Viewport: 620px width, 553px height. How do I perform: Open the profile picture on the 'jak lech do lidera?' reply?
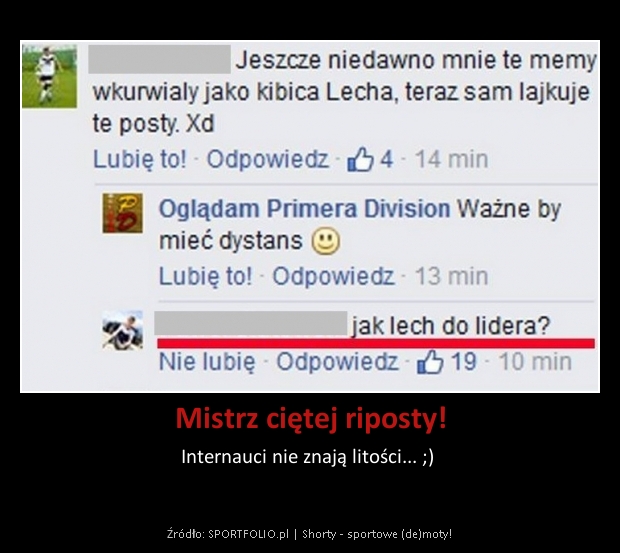[123, 330]
